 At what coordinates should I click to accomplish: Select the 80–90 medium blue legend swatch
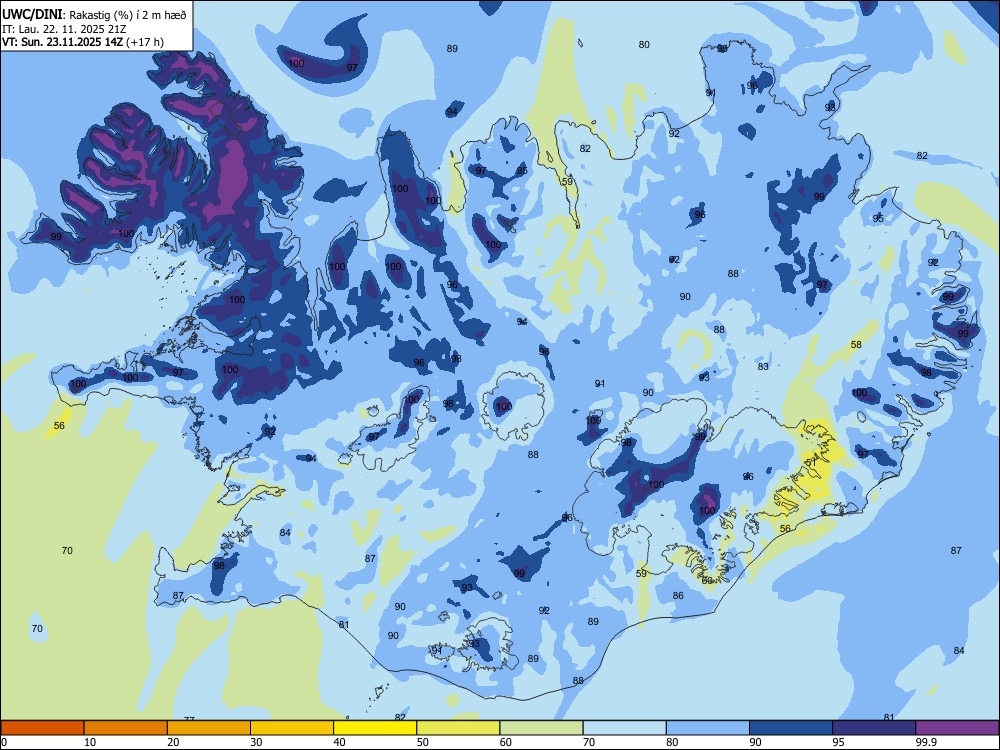[x=708, y=728]
